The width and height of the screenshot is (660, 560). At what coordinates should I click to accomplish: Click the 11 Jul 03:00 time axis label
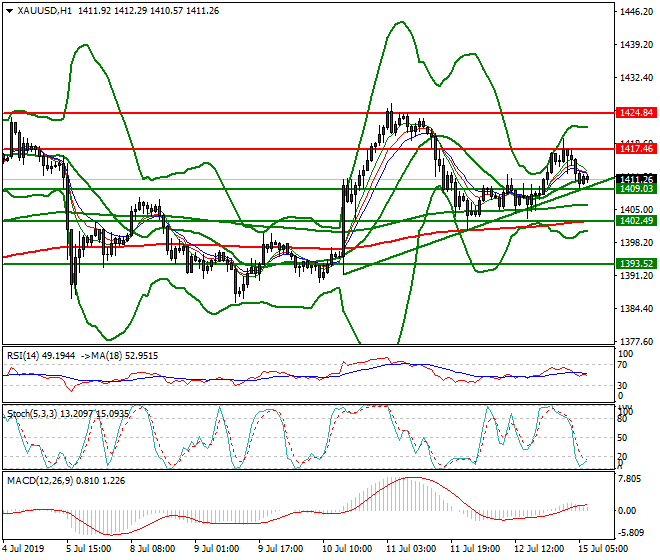coord(411,549)
